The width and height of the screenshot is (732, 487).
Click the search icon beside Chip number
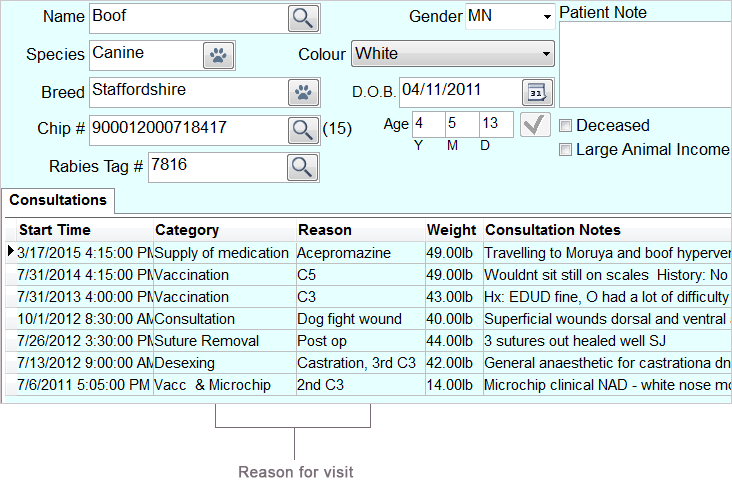[302, 129]
